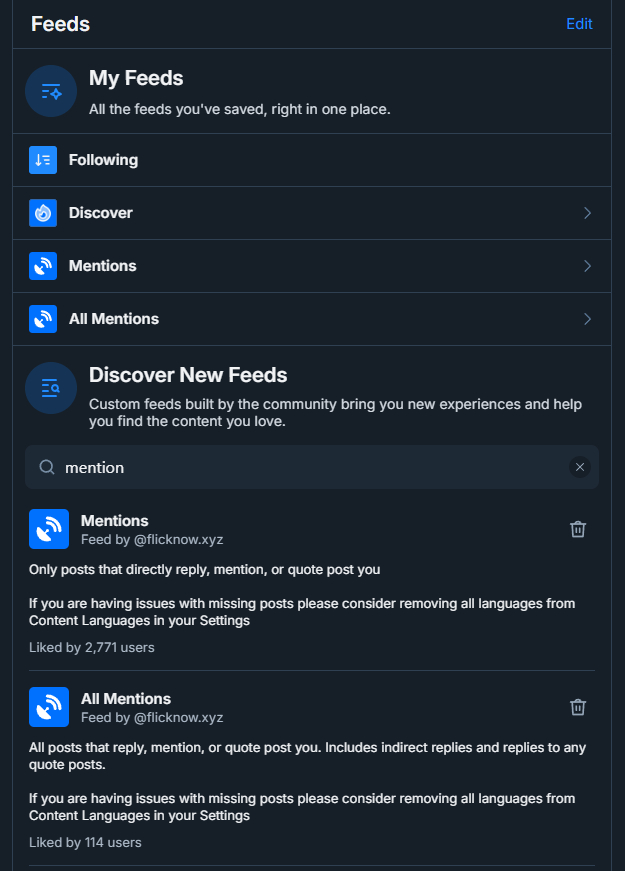The width and height of the screenshot is (625, 871).
Task: Open the Mentions feed title in results
Action: point(115,521)
